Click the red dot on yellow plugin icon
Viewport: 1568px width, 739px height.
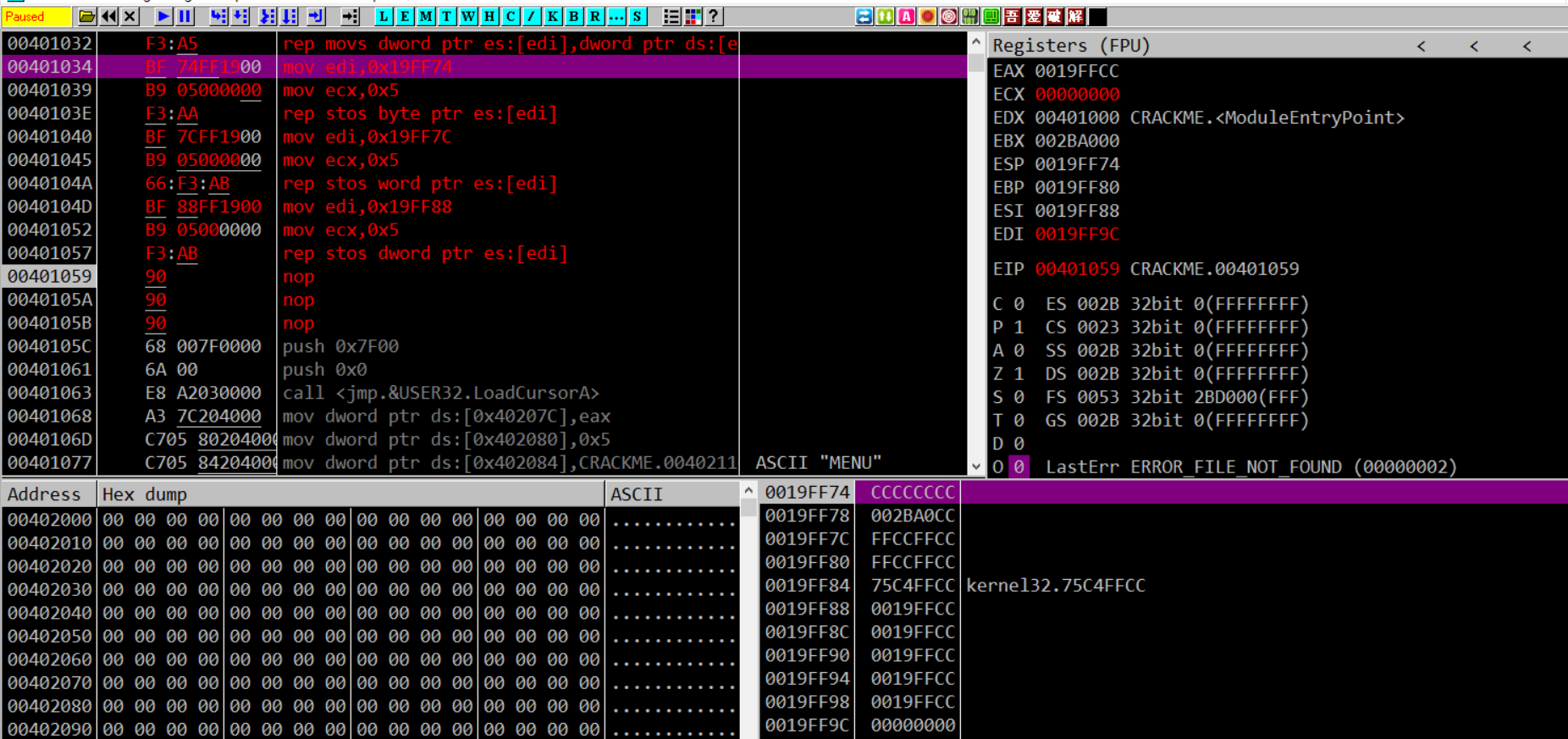pos(928,16)
